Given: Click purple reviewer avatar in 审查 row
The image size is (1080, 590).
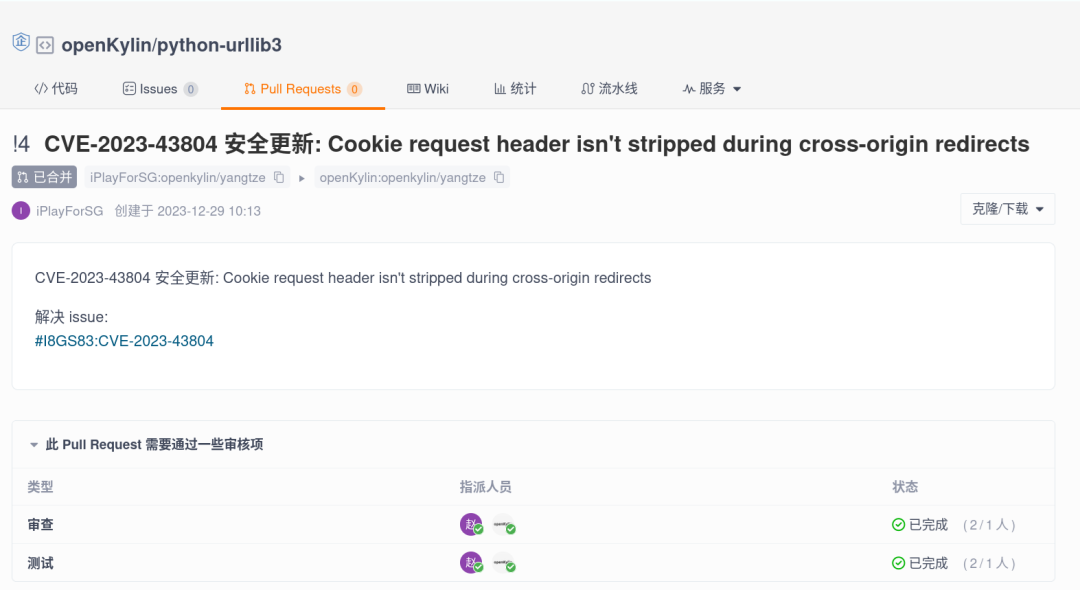Looking at the screenshot, I should pos(471,524).
